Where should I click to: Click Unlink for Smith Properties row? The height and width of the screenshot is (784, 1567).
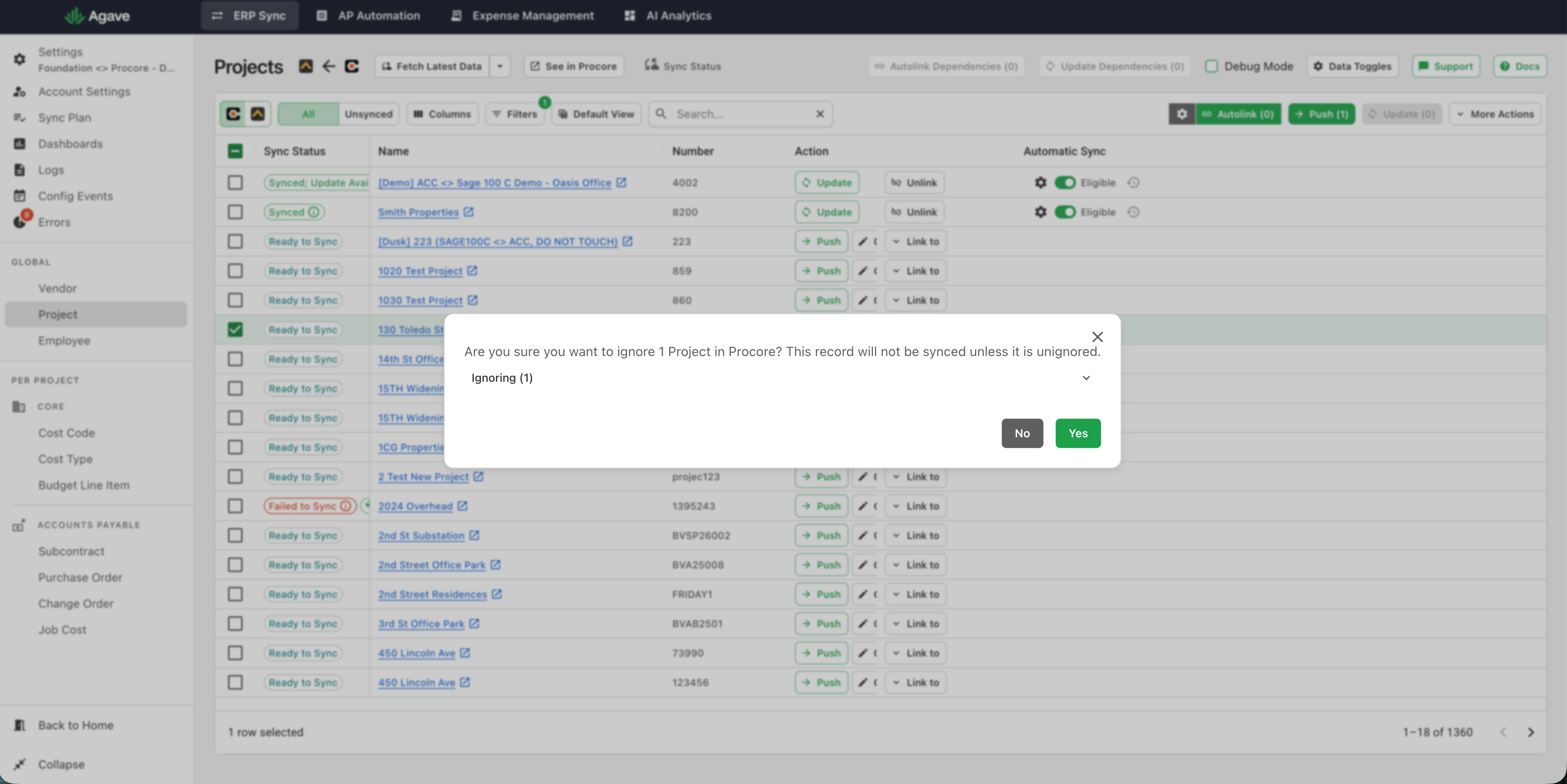pyautogui.click(x=914, y=212)
